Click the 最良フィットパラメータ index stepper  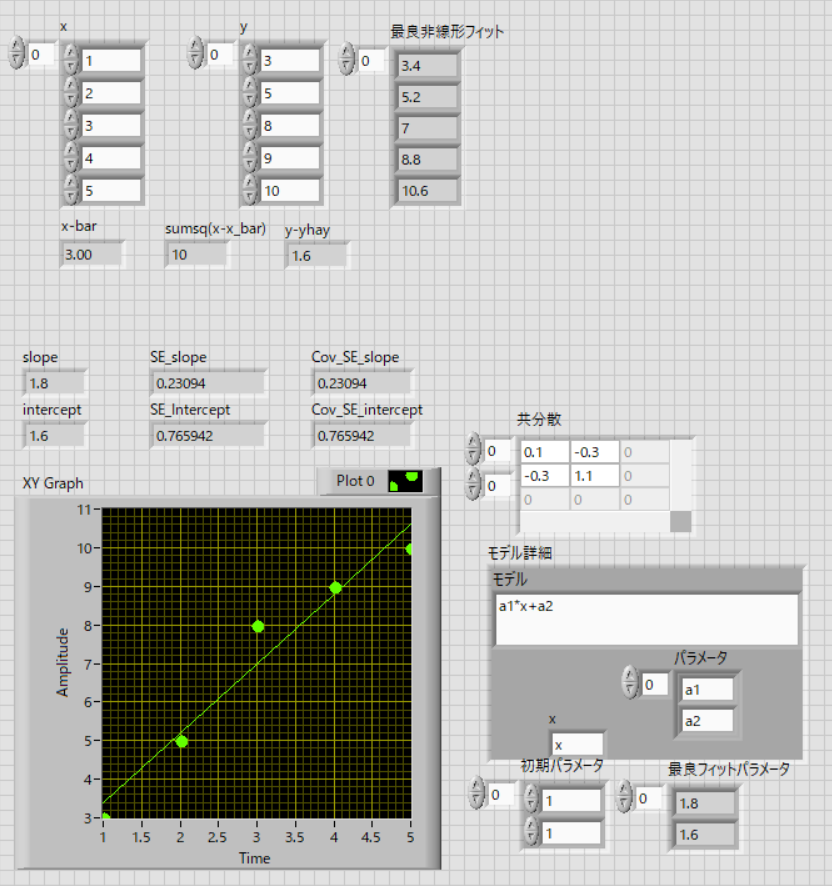[x=627, y=798]
